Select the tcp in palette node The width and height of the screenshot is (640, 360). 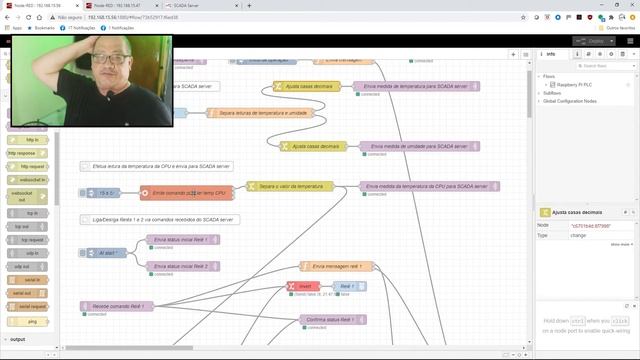tap(27, 213)
